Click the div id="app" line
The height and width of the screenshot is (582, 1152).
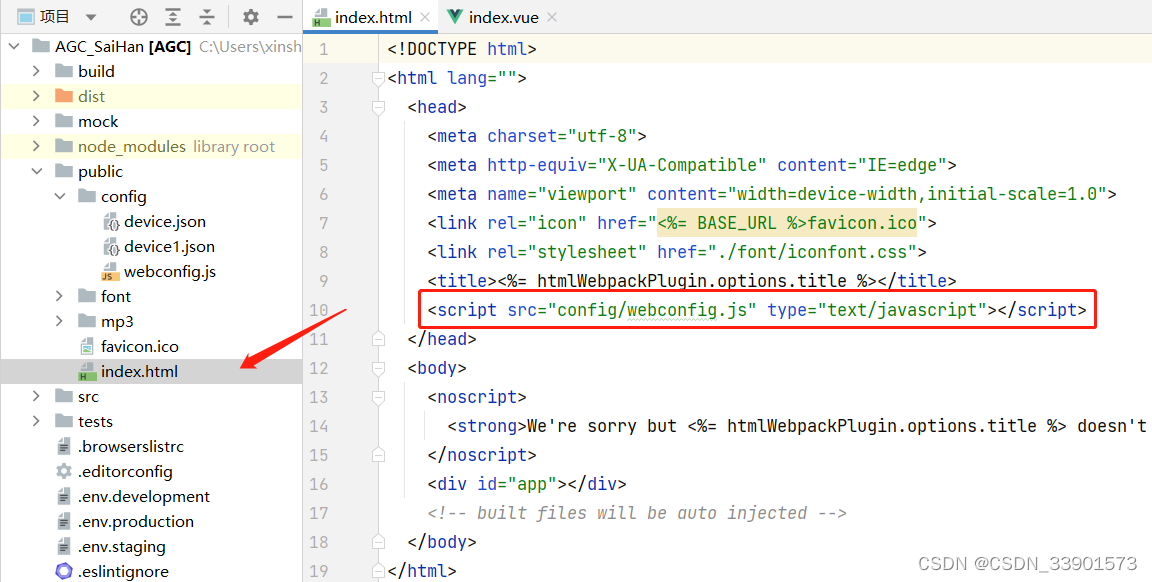coord(527,484)
